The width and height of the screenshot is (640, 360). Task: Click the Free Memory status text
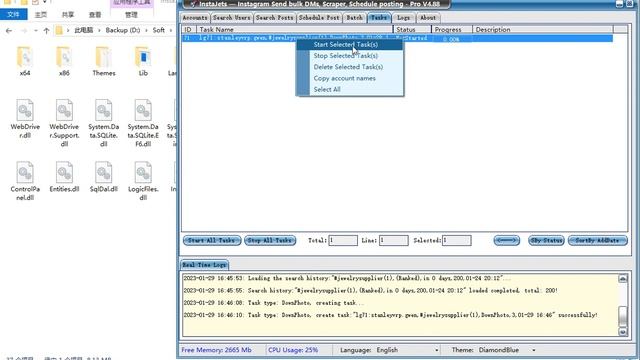(216, 350)
